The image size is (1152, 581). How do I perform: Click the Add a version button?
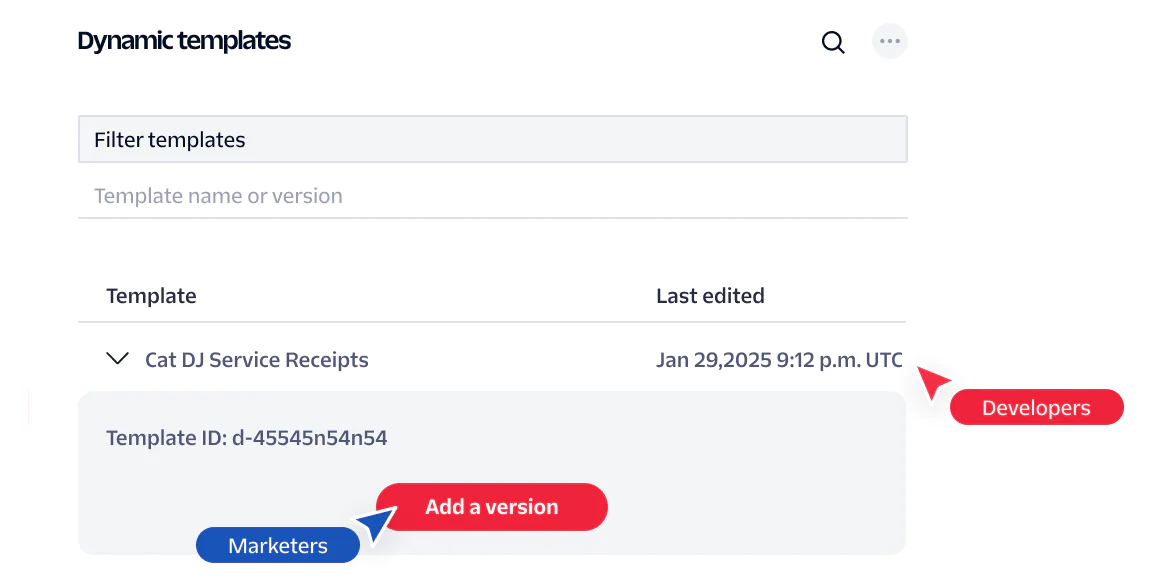pyautogui.click(x=492, y=507)
